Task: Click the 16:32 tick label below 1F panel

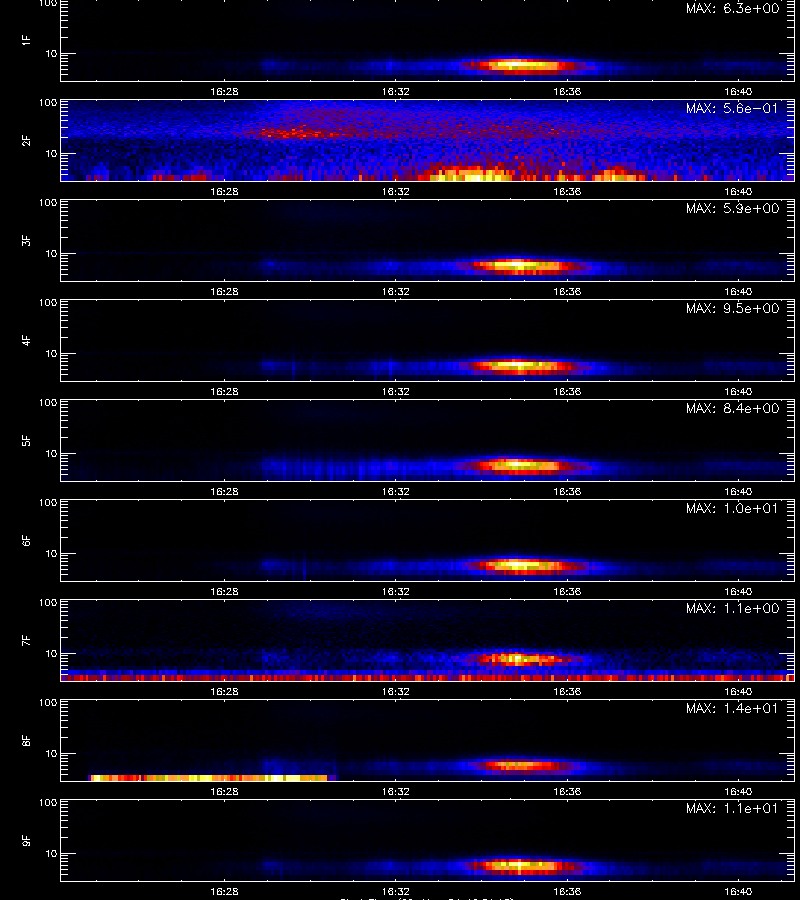Action: 395,91
